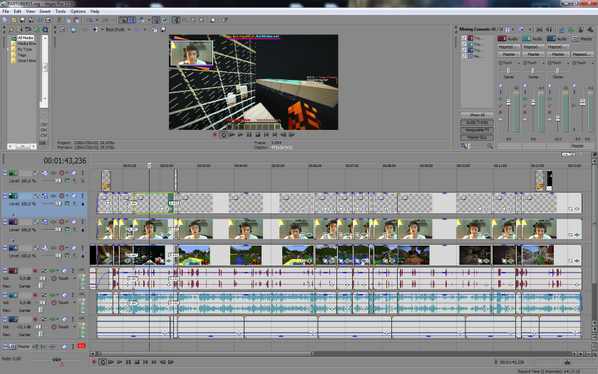598x374 pixels.
Task: Click pan slider on mixer channel 1
Action: 508,71
